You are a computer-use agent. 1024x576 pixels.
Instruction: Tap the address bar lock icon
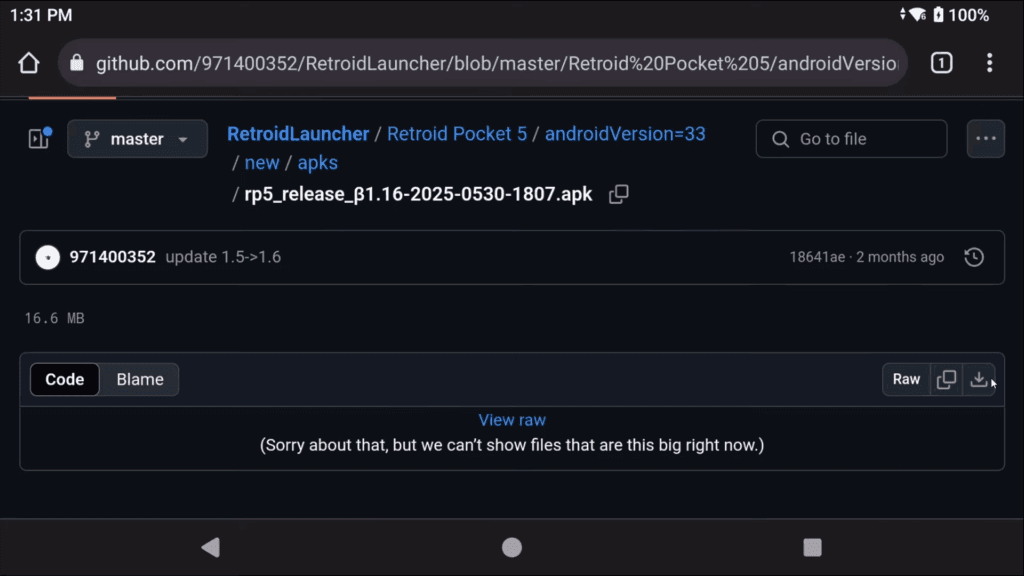pos(77,63)
